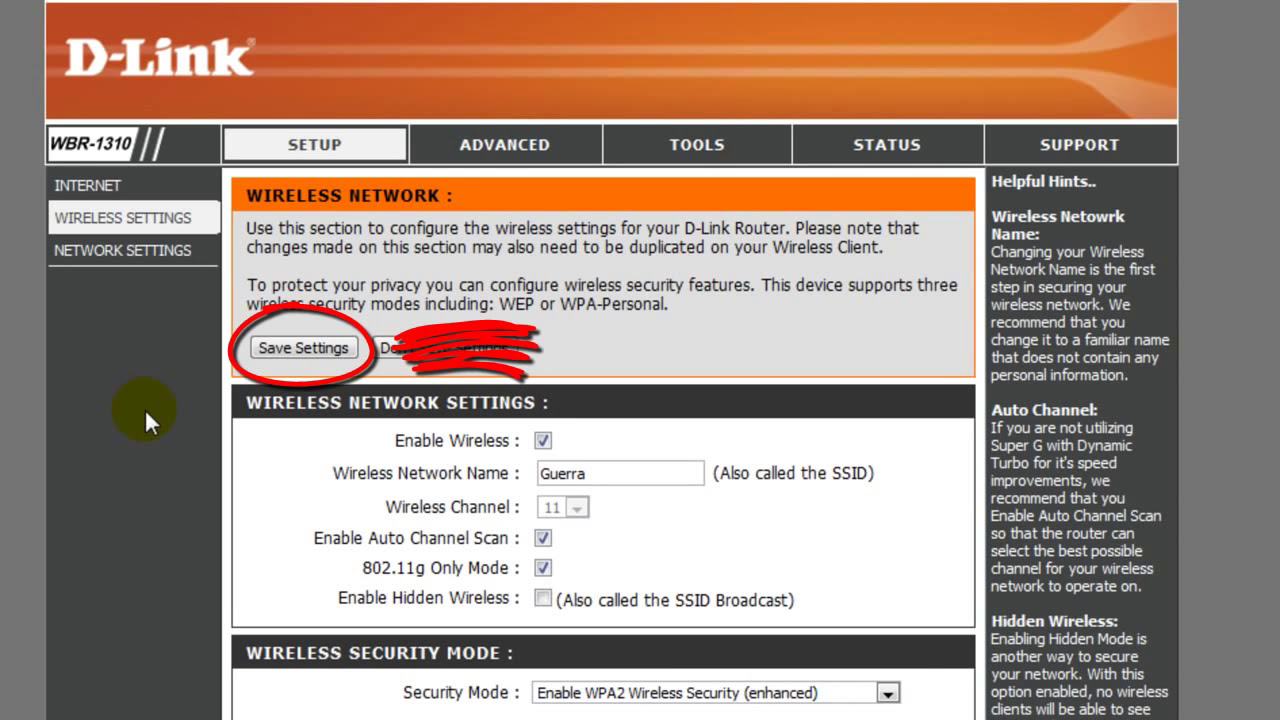This screenshot has height=720, width=1280.
Task: Click the Wireless Network Name field
Action: click(x=620, y=473)
